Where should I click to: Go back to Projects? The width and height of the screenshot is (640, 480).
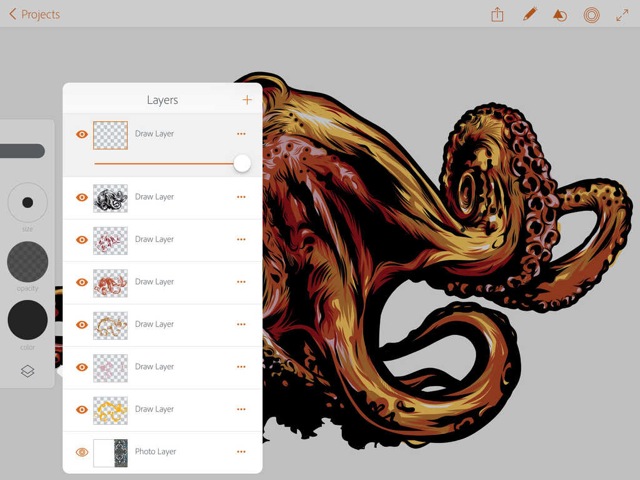pos(35,14)
